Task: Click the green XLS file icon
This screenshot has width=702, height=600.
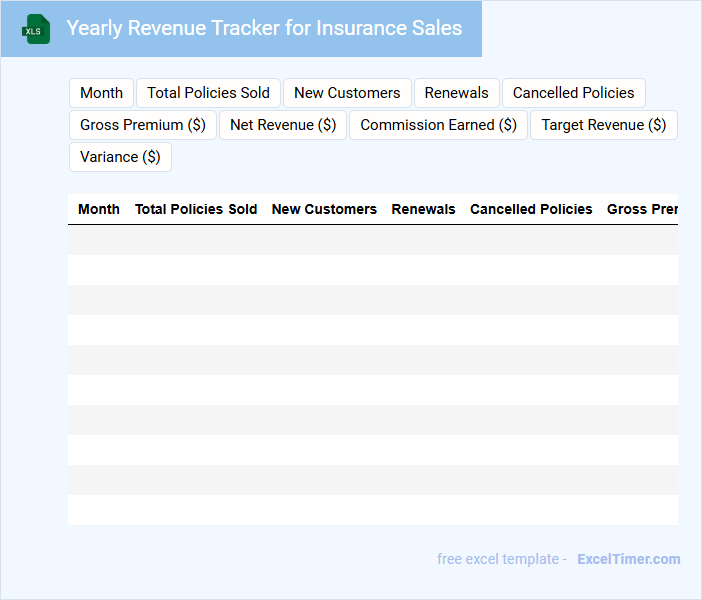Action: point(36,29)
